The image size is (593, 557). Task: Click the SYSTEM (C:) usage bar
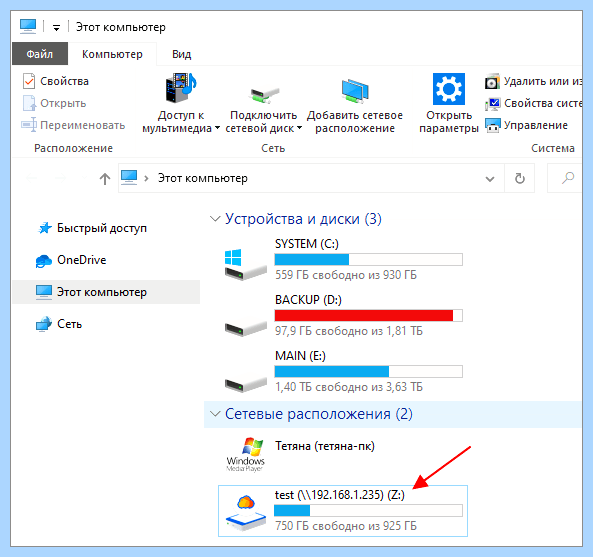[368, 259]
